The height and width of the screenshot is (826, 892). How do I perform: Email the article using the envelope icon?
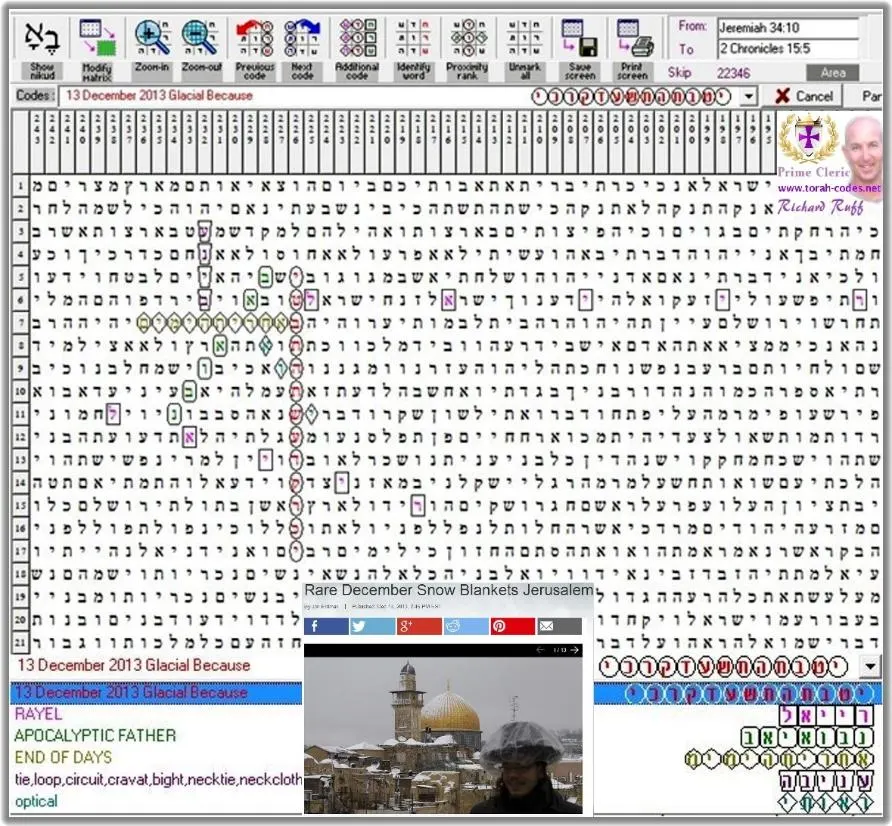[559, 626]
